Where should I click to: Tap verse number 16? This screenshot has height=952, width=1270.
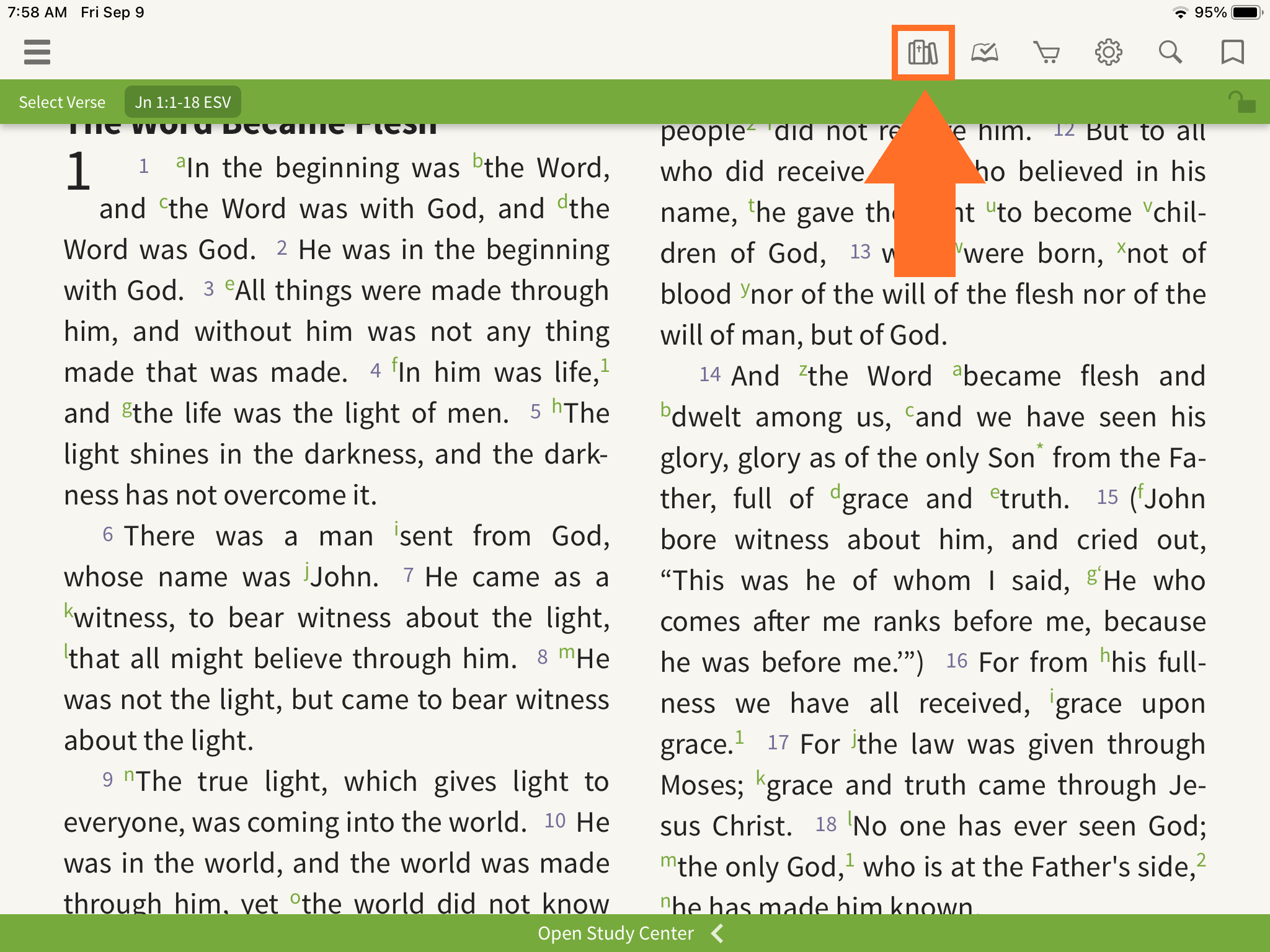coord(957,661)
